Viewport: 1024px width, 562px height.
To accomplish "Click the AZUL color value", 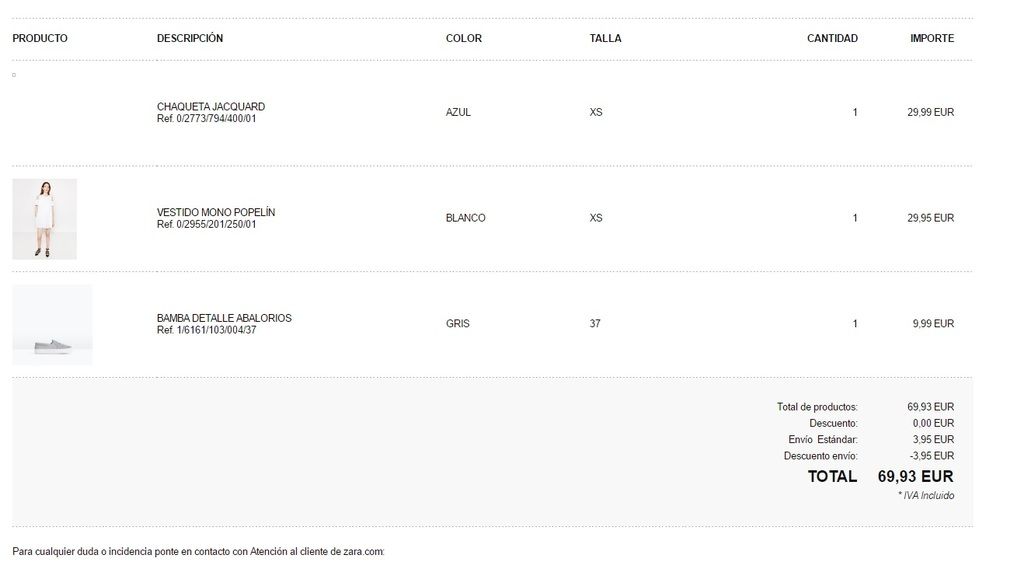I will pyautogui.click(x=458, y=113).
